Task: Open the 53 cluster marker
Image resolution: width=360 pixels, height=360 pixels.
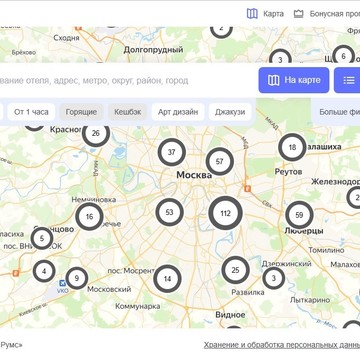Action: tap(170, 212)
